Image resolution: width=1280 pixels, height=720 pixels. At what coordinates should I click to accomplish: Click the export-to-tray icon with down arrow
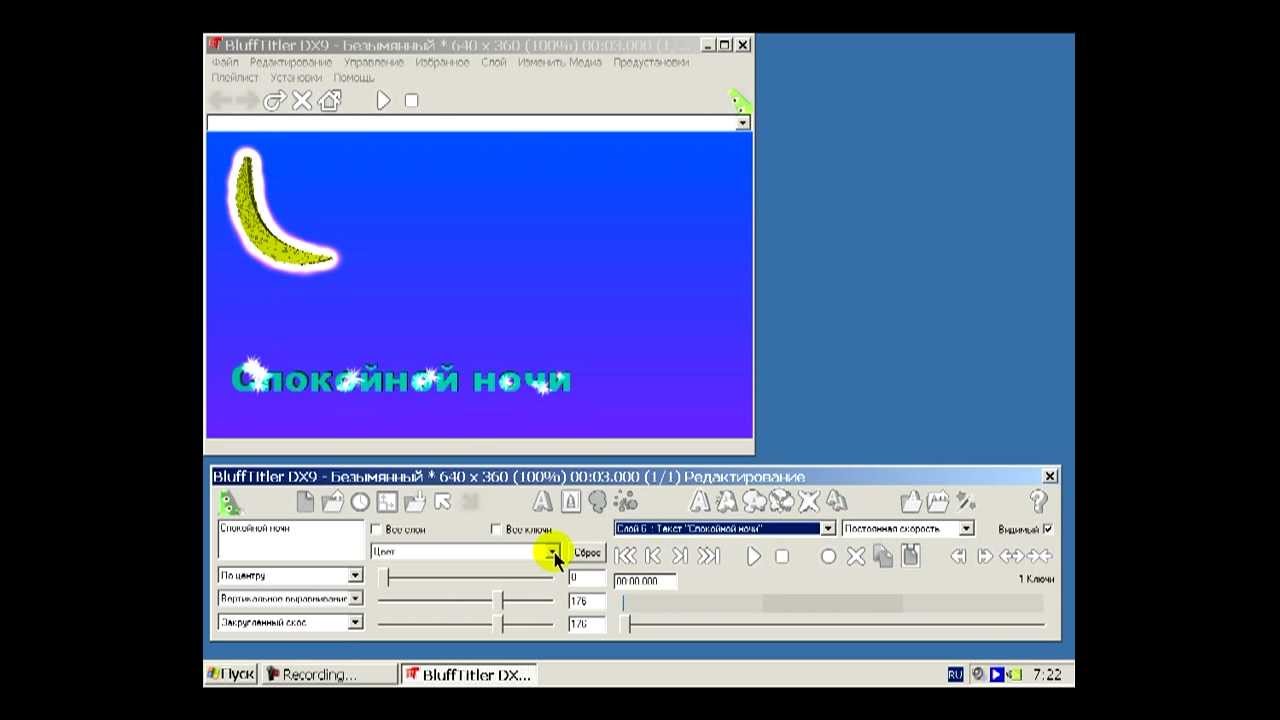click(414, 502)
